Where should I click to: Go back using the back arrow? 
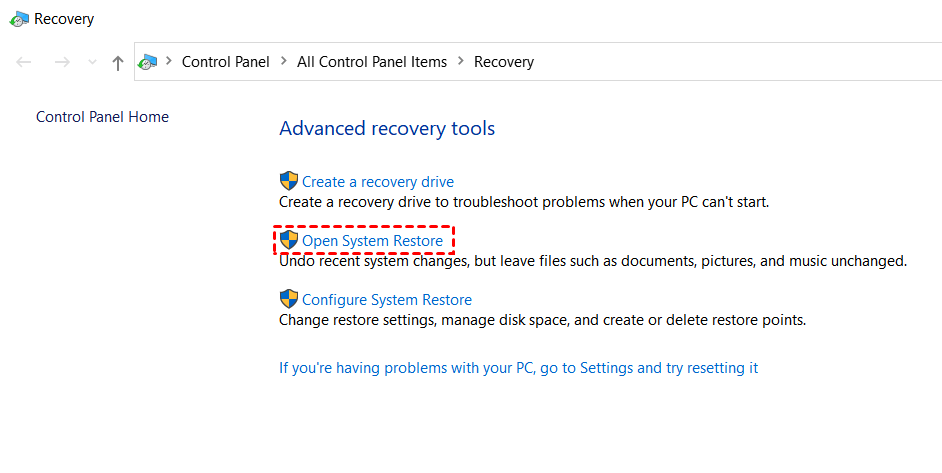(x=24, y=62)
